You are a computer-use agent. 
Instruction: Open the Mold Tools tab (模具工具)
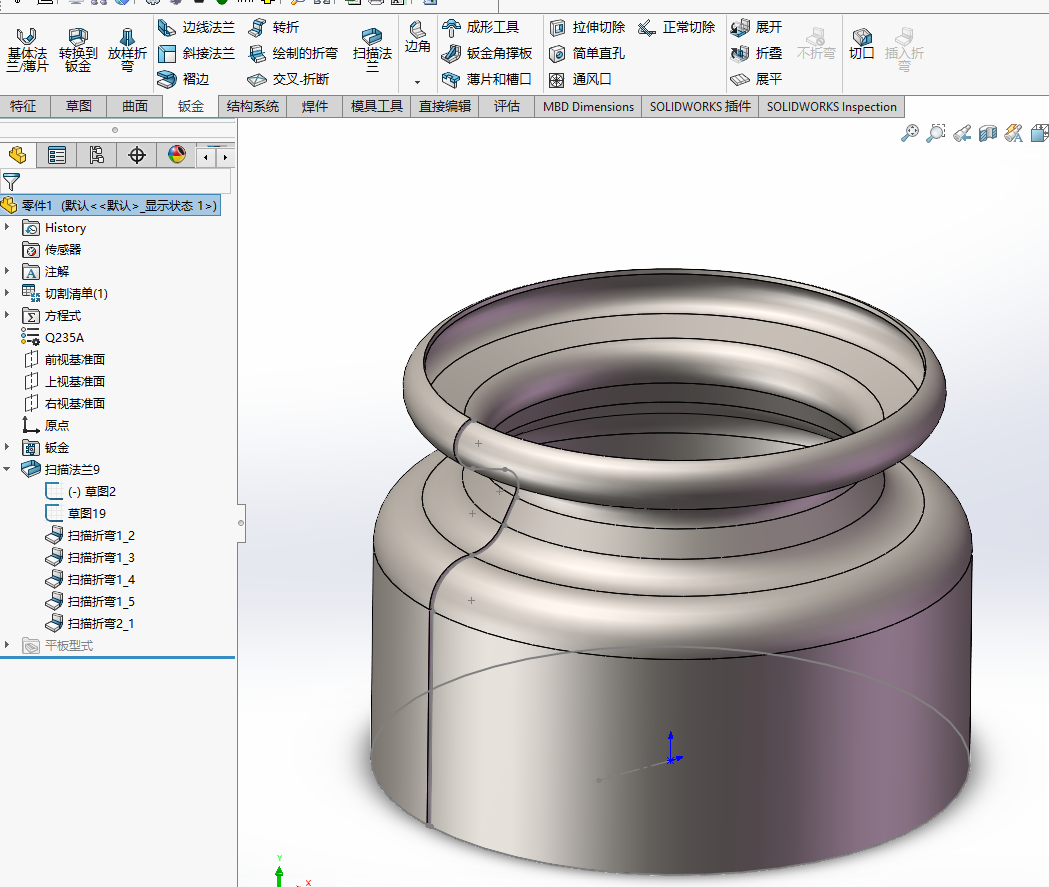[x=377, y=106]
